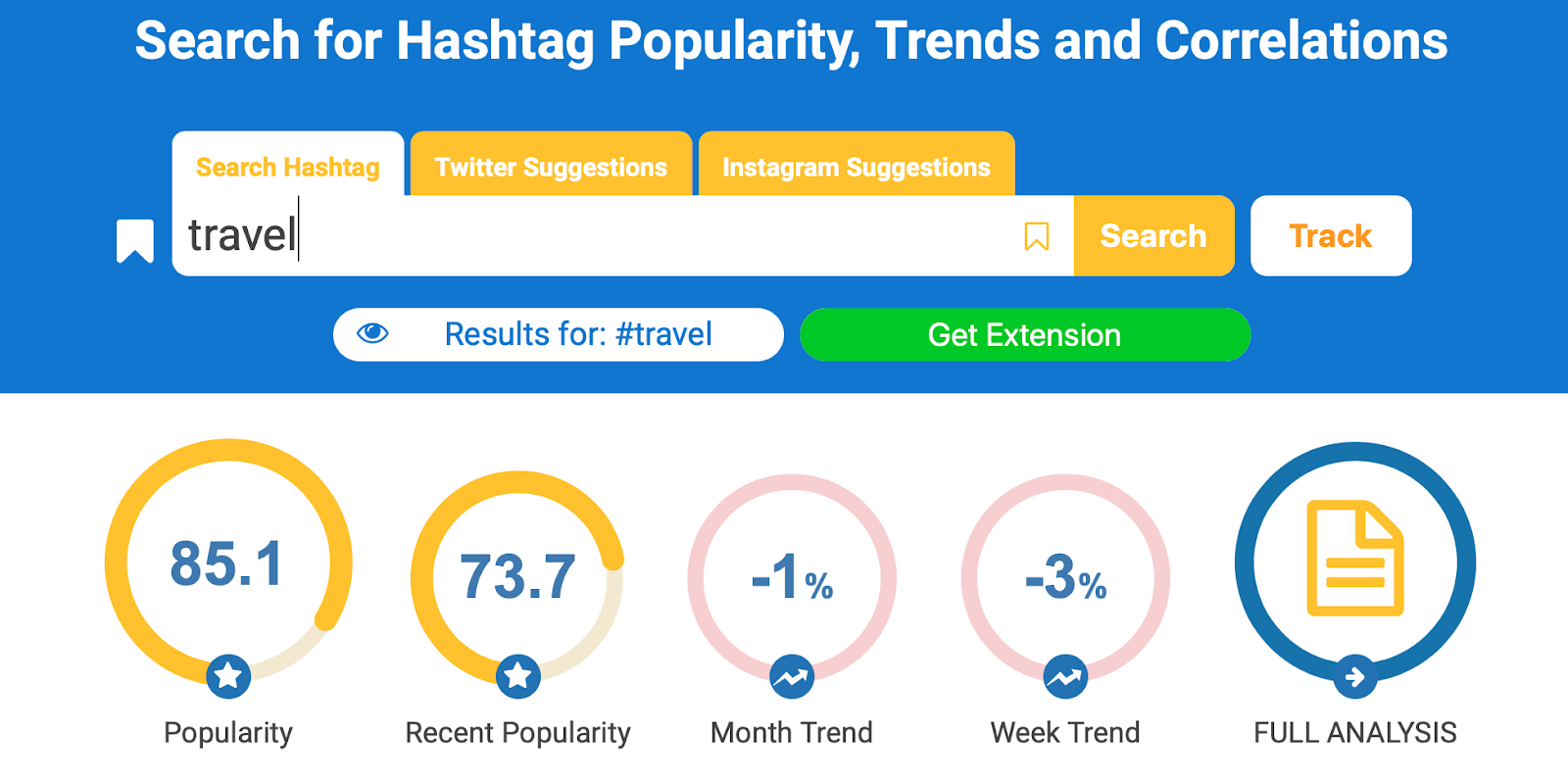Click the yellow outline bookmark icon inside search field

click(1036, 236)
